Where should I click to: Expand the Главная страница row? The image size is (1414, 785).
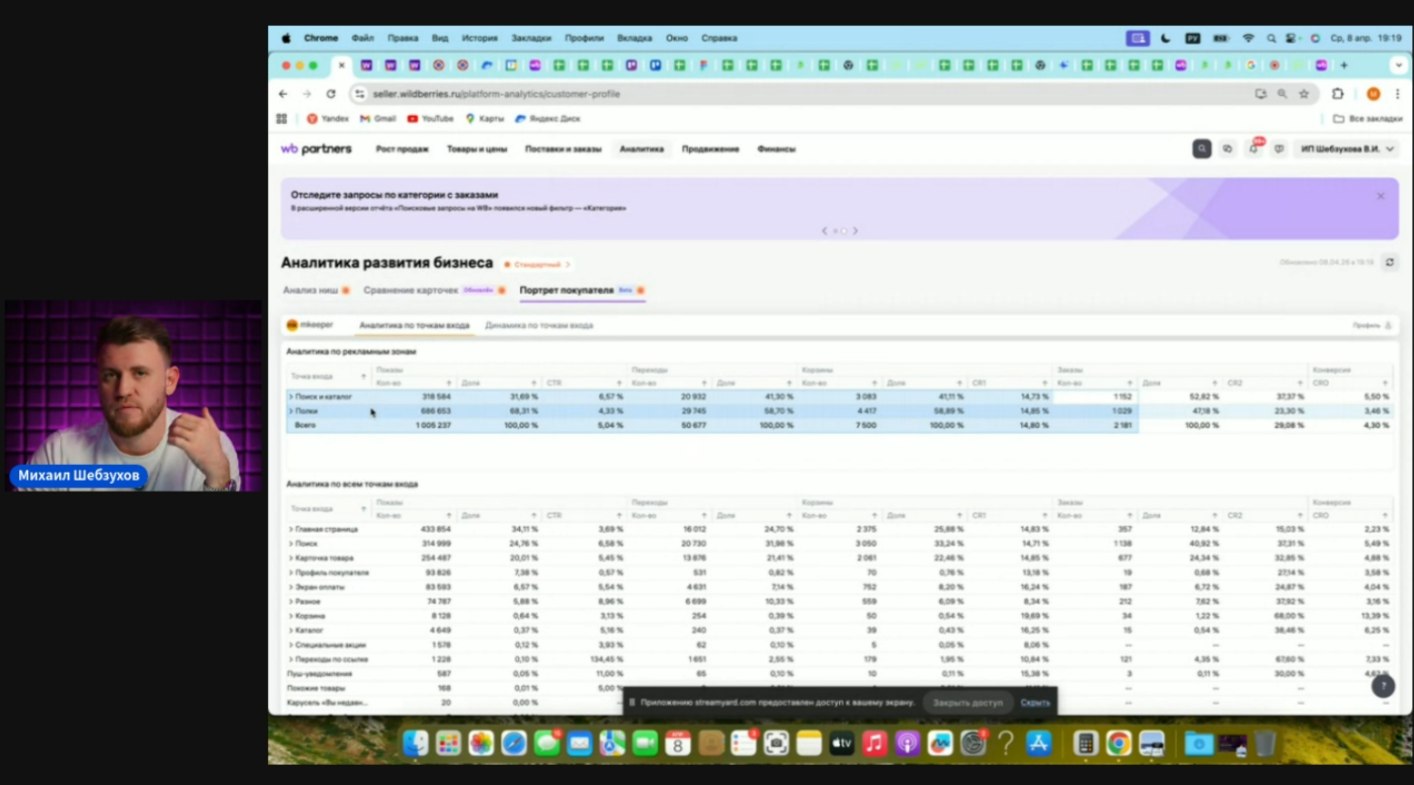(x=291, y=529)
